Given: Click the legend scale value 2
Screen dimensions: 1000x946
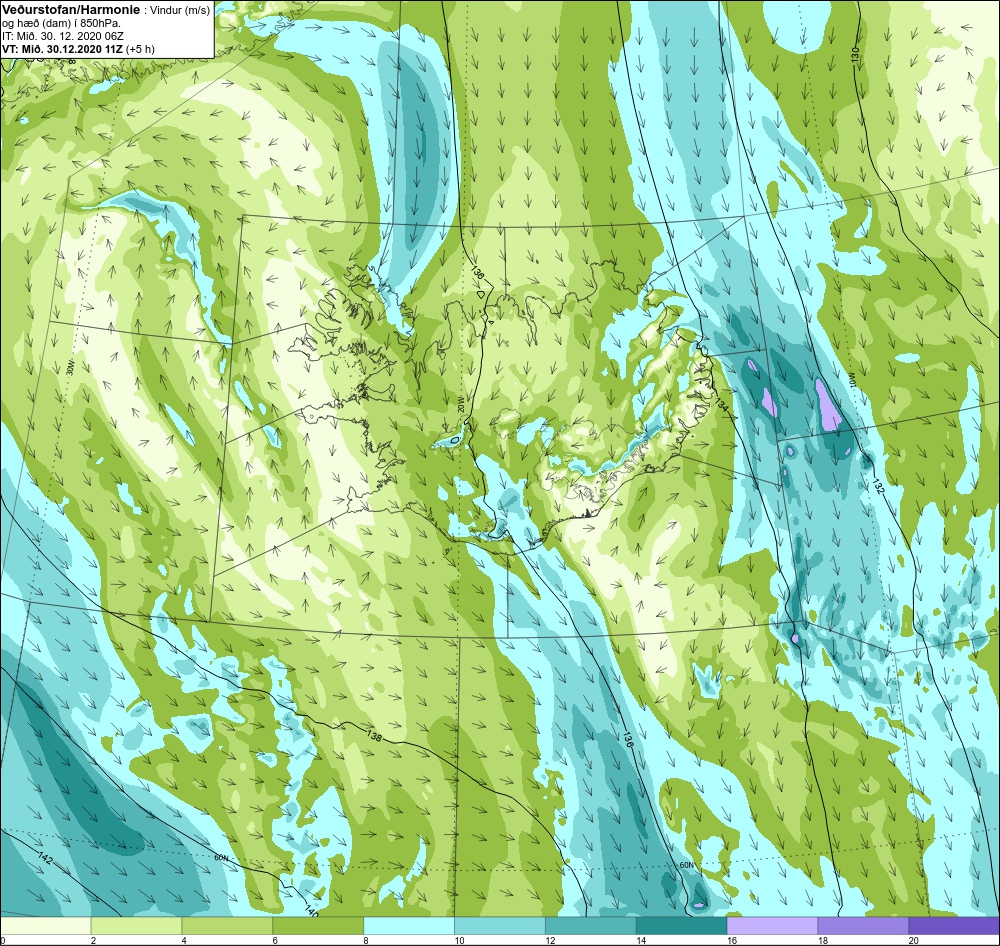Looking at the screenshot, I should [x=93, y=940].
